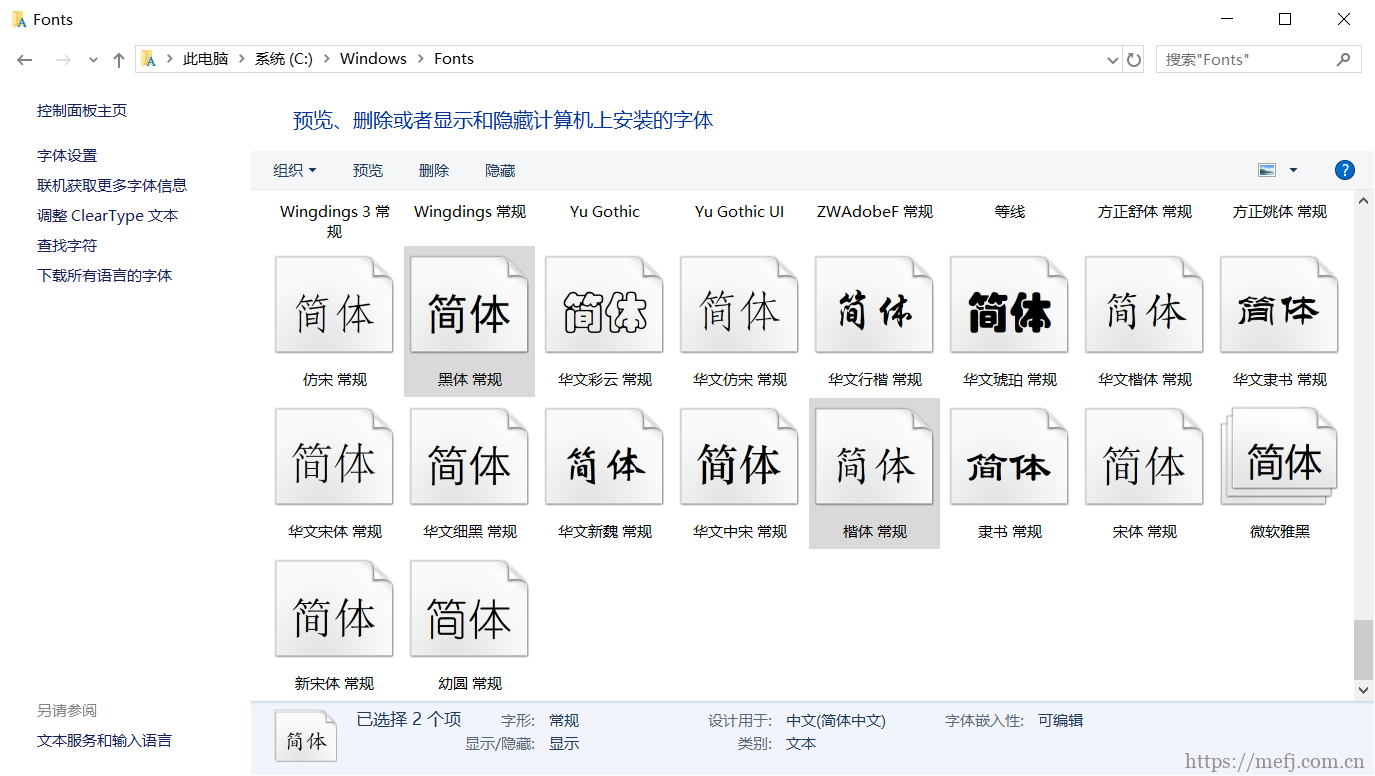Select the 华文仿宋 常规 font icon
Screen dimensions: 1375x776
coord(739,305)
